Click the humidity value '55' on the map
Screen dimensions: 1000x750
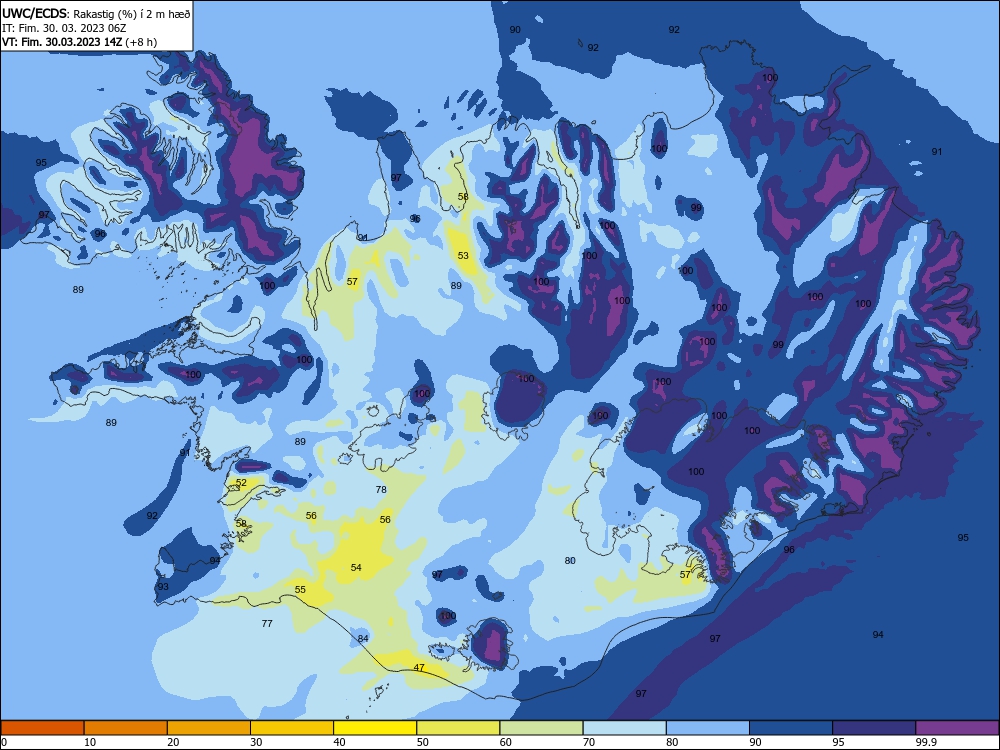click(300, 589)
